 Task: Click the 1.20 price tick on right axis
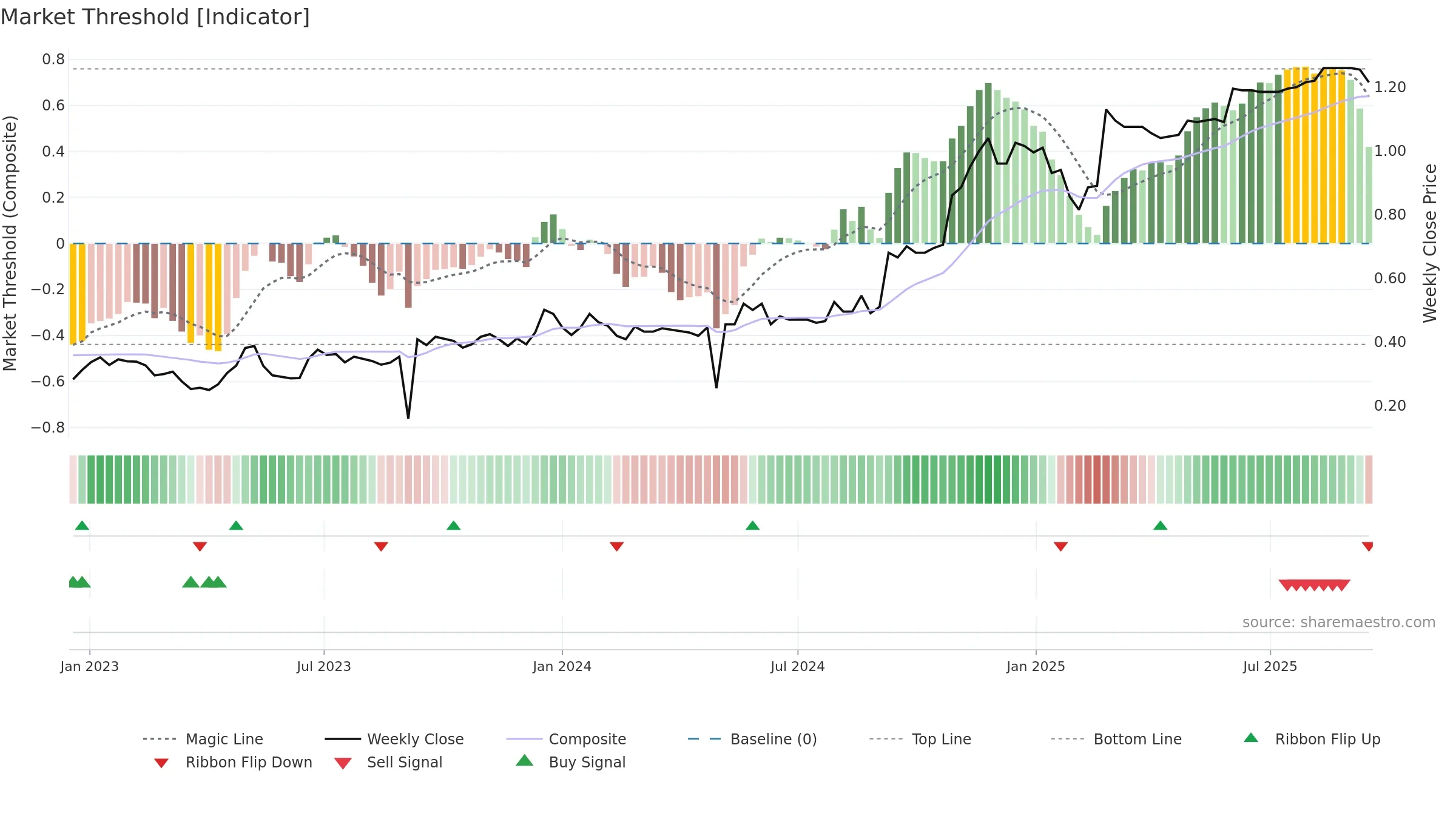tap(1390, 87)
